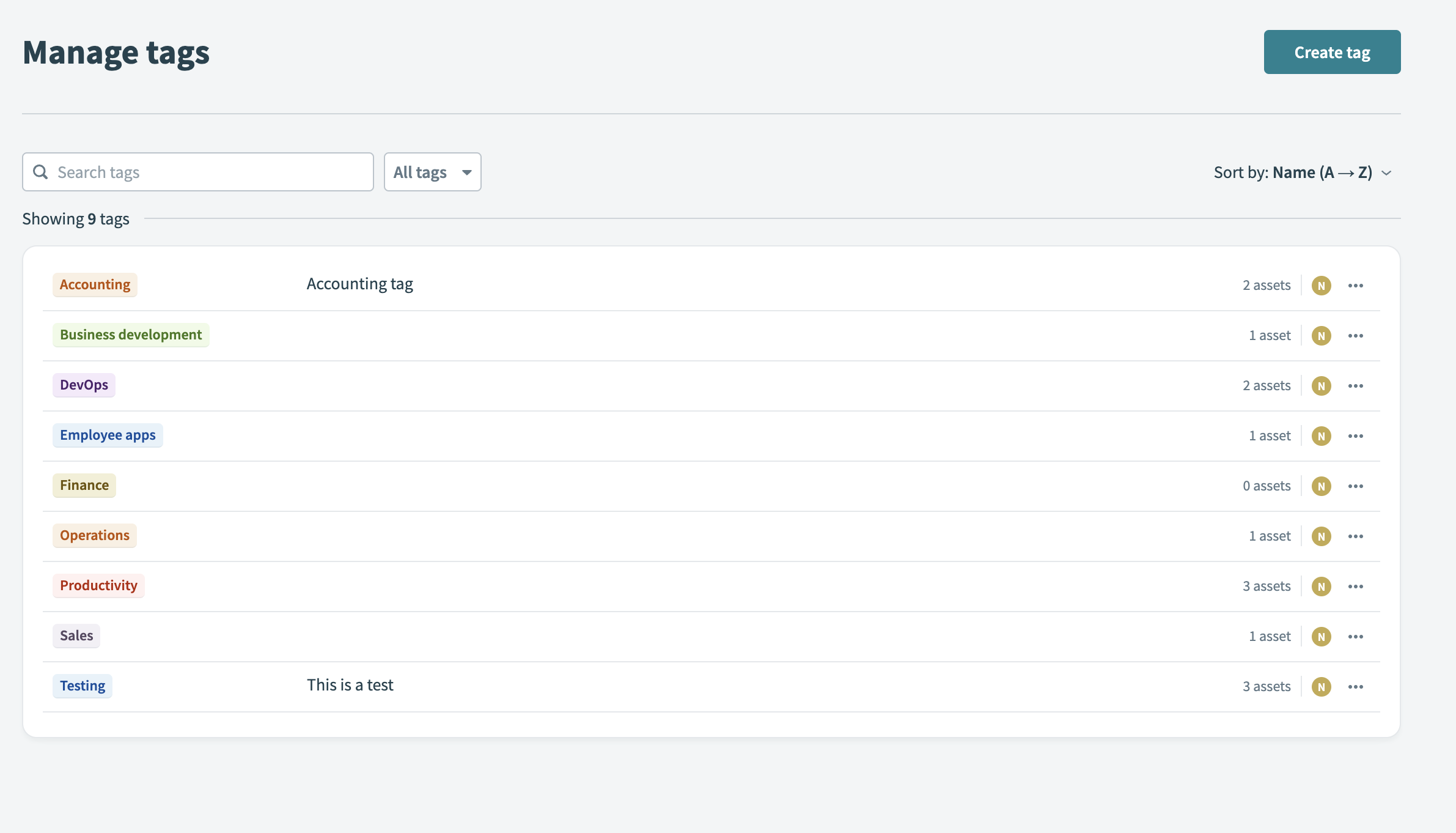Click the three-dot menu for DevOps tag
This screenshot has width=1456, height=833.
tap(1356, 385)
